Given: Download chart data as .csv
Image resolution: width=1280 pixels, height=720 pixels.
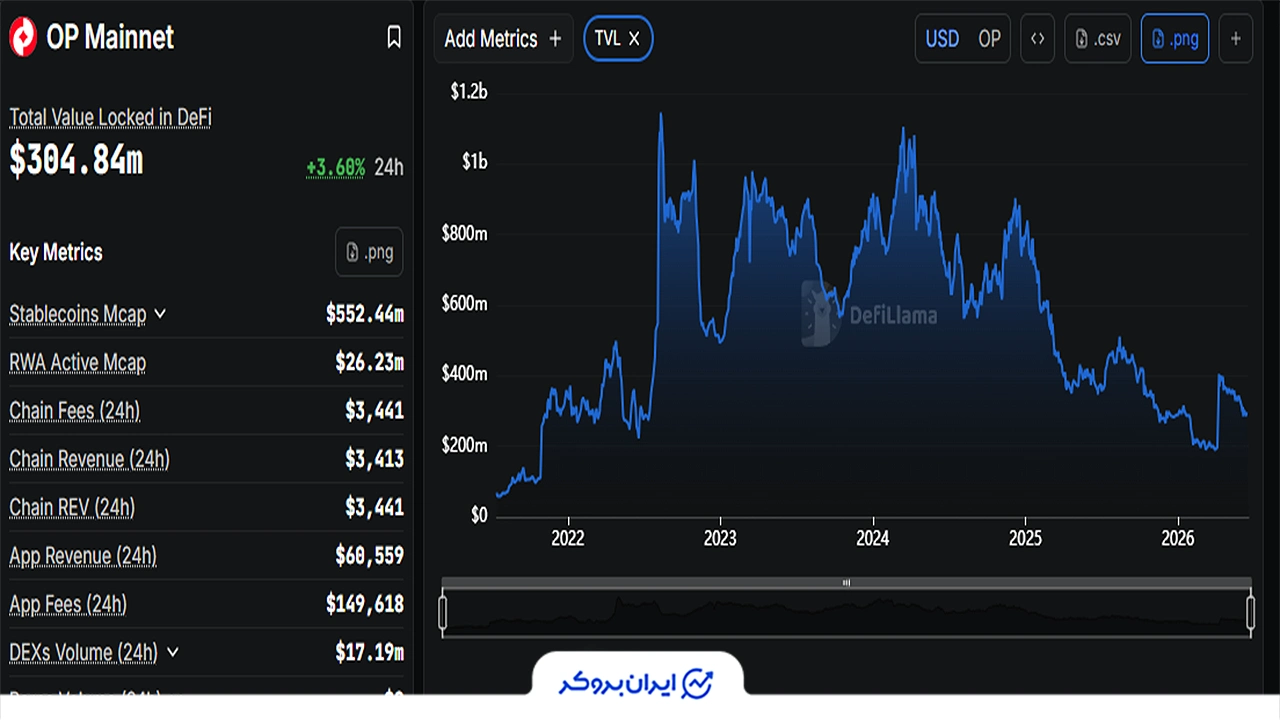Looking at the screenshot, I should click(x=1097, y=39).
